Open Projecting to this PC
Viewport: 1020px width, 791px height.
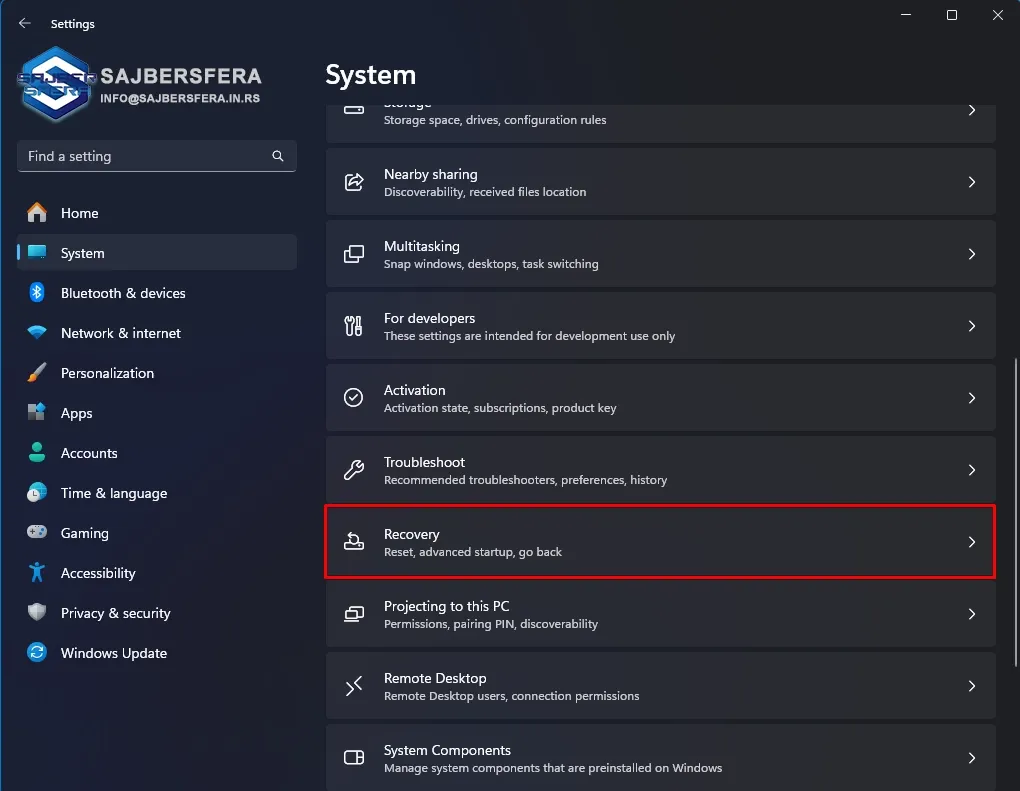click(660, 614)
